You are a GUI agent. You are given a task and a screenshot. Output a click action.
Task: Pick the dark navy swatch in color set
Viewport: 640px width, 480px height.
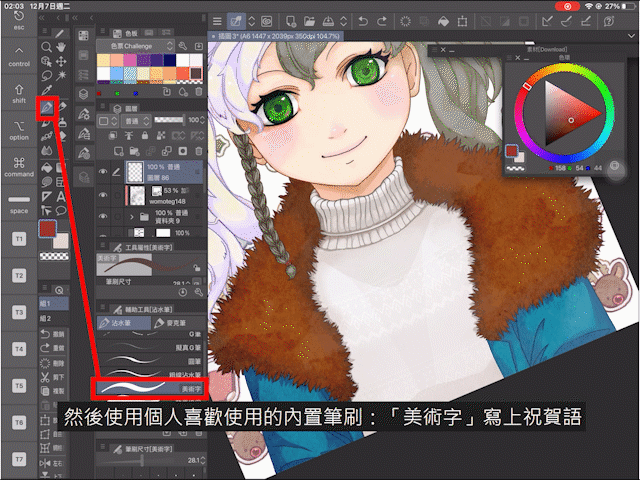pos(170,60)
